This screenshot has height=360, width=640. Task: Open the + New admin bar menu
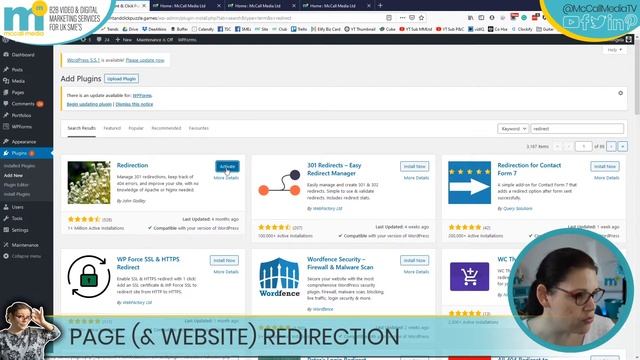click(x=124, y=40)
